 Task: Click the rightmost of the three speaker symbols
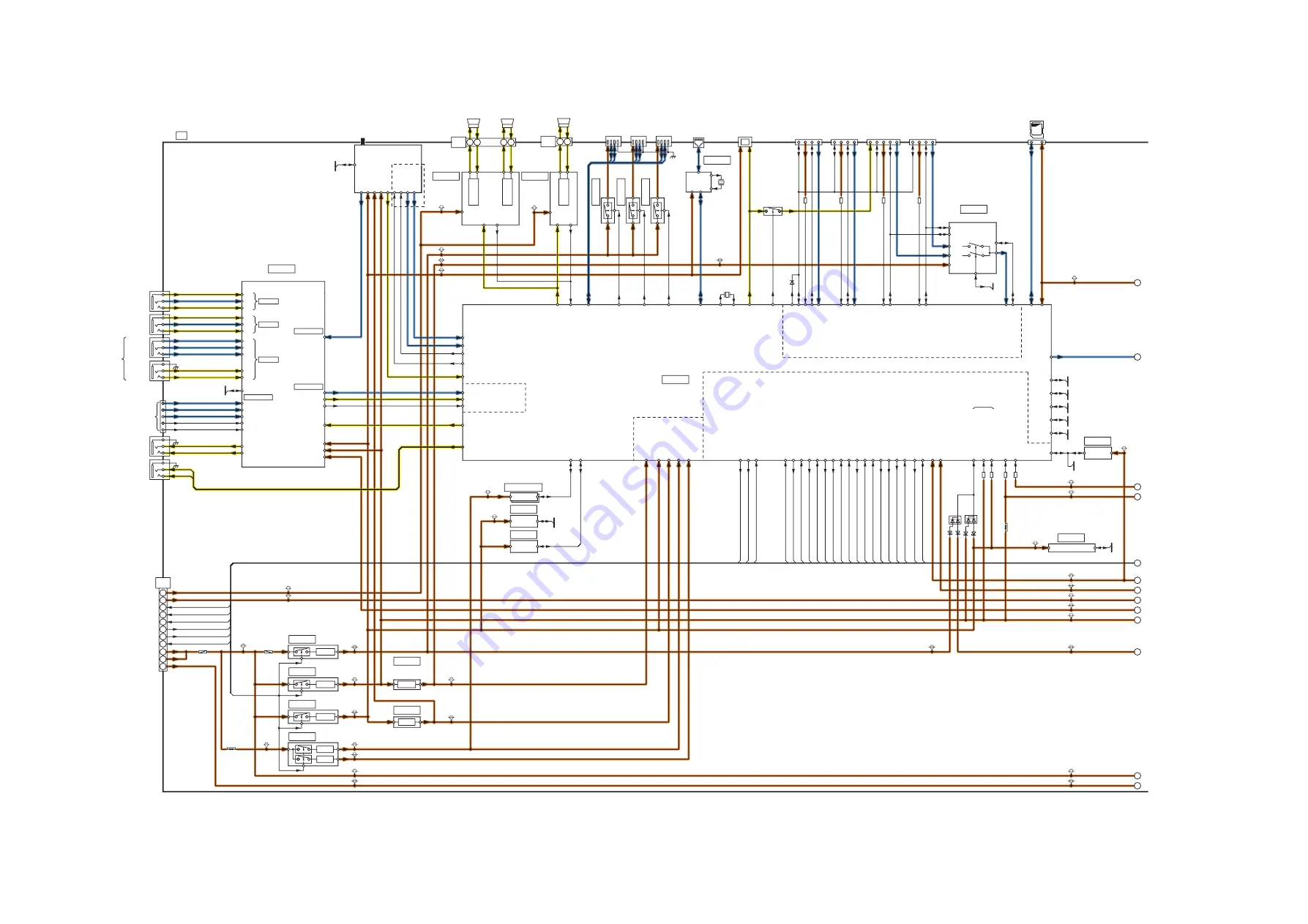pos(564,123)
